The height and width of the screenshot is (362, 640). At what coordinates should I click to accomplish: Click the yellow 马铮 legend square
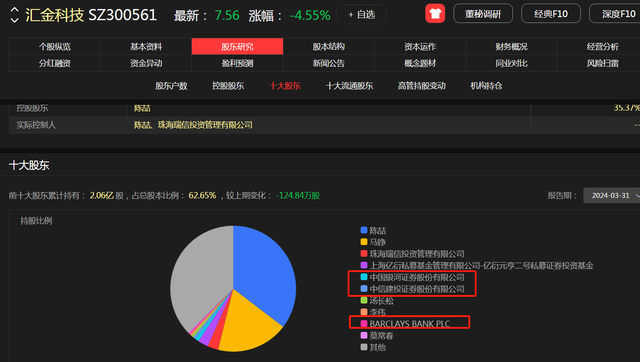tap(364, 242)
